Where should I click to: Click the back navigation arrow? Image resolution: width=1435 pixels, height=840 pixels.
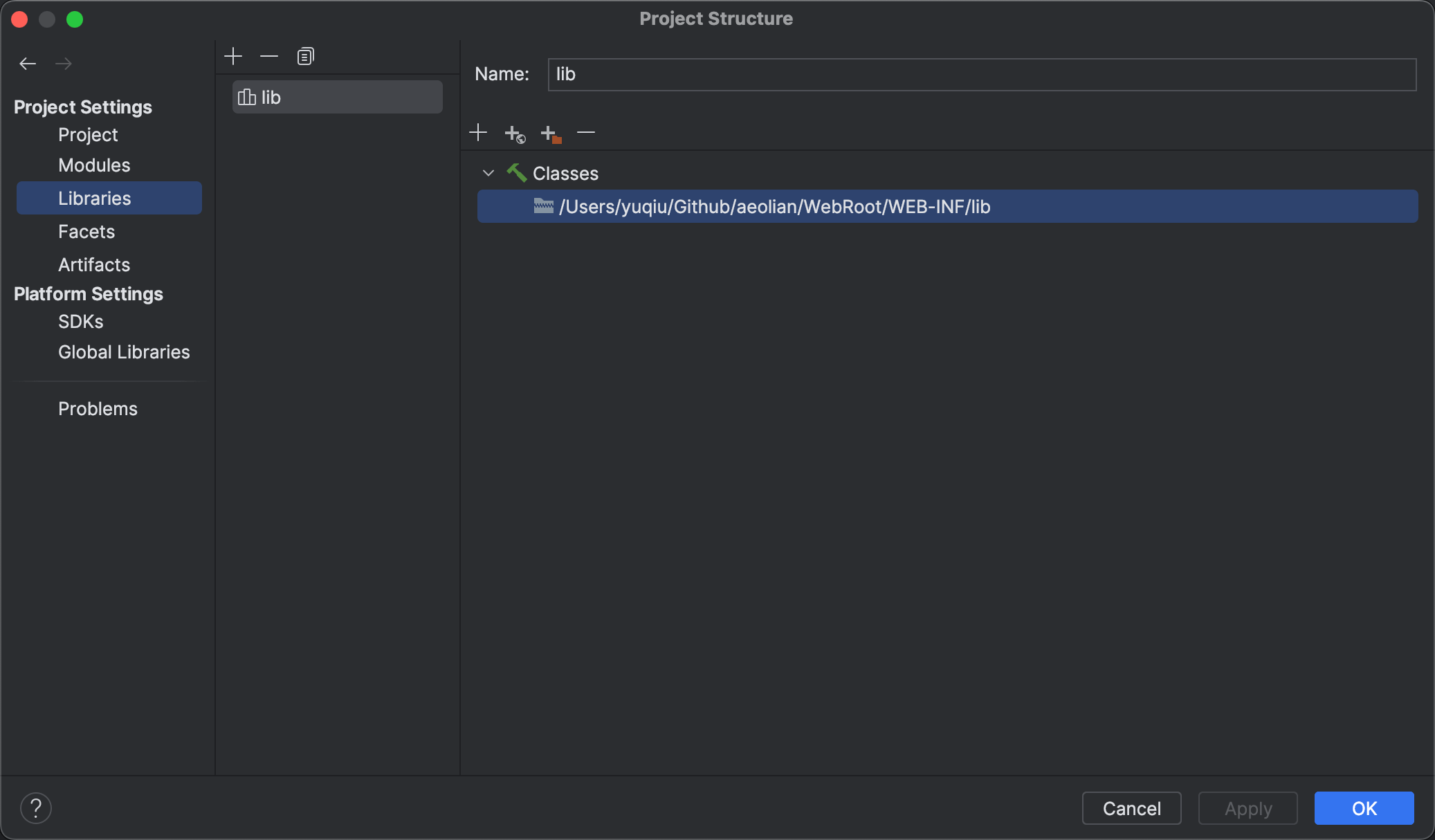pos(27,62)
